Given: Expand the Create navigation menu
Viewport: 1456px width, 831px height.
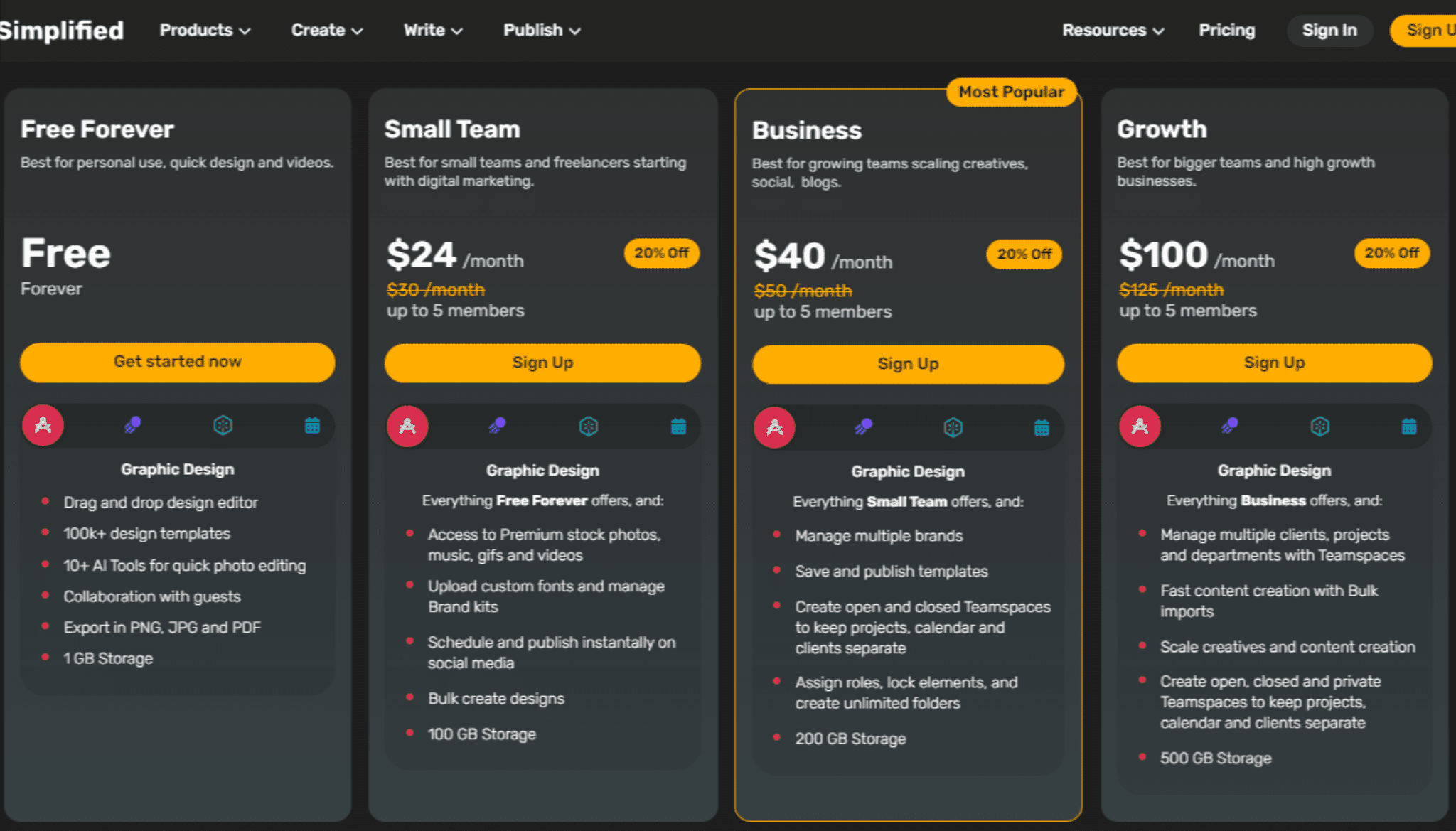Looking at the screenshot, I should (x=327, y=30).
